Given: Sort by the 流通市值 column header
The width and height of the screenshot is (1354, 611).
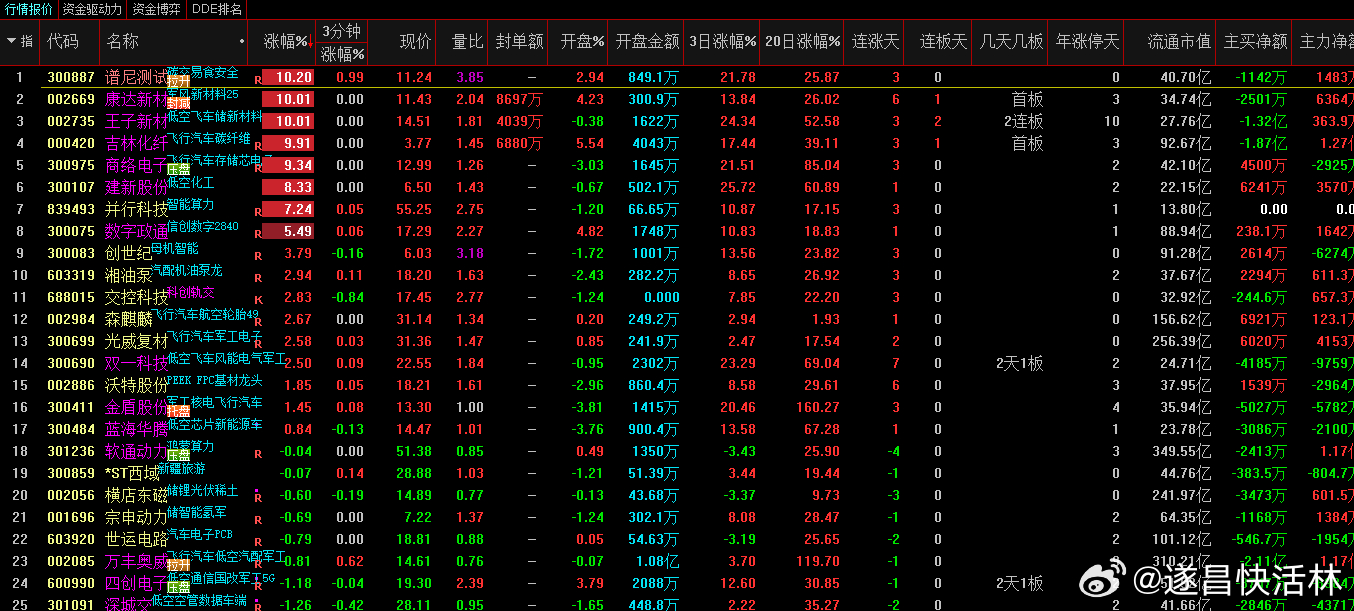Looking at the screenshot, I should click(1178, 41).
